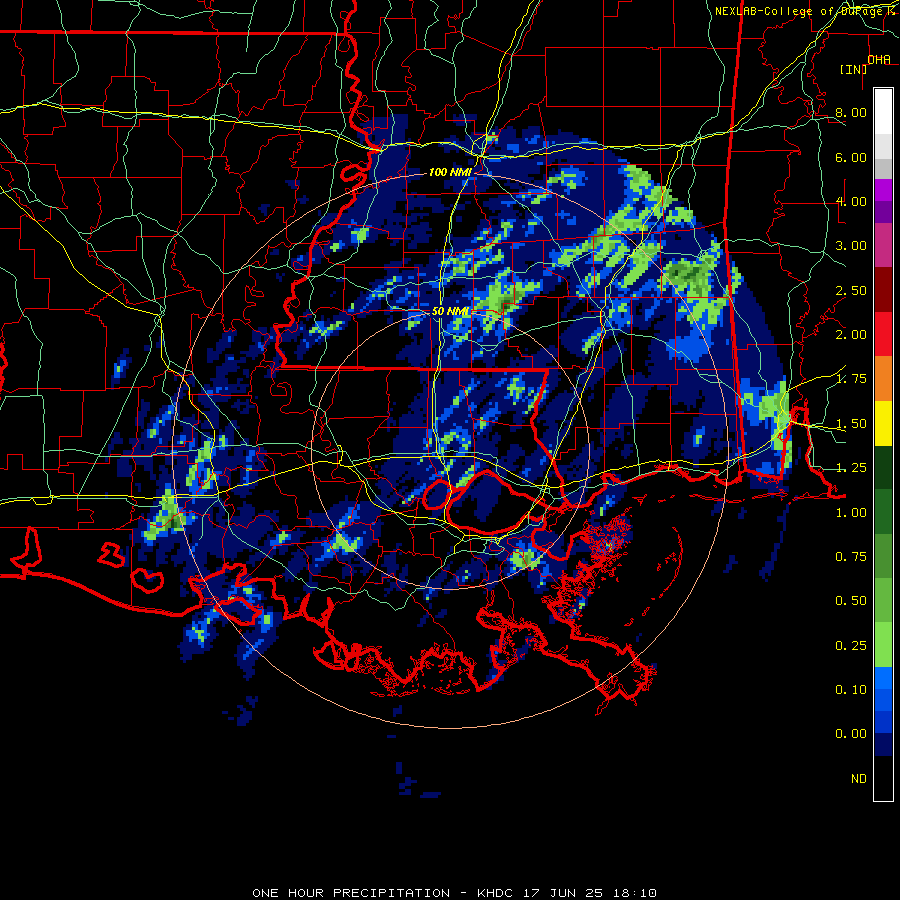Click the '0.75' legend value
Image resolution: width=900 pixels, height=900 pixels.
coord(851,557)
